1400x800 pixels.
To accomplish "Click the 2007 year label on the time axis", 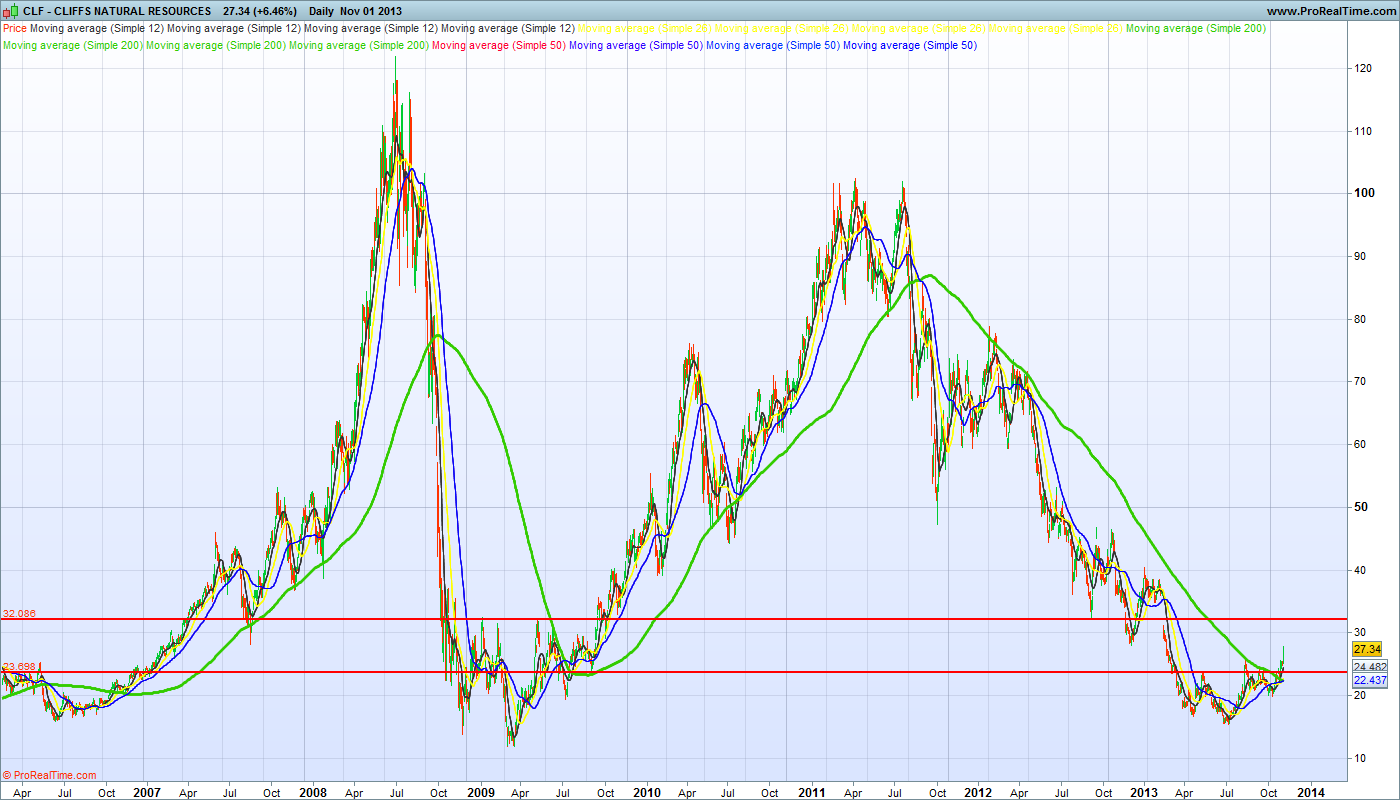I will pos(146,791).
